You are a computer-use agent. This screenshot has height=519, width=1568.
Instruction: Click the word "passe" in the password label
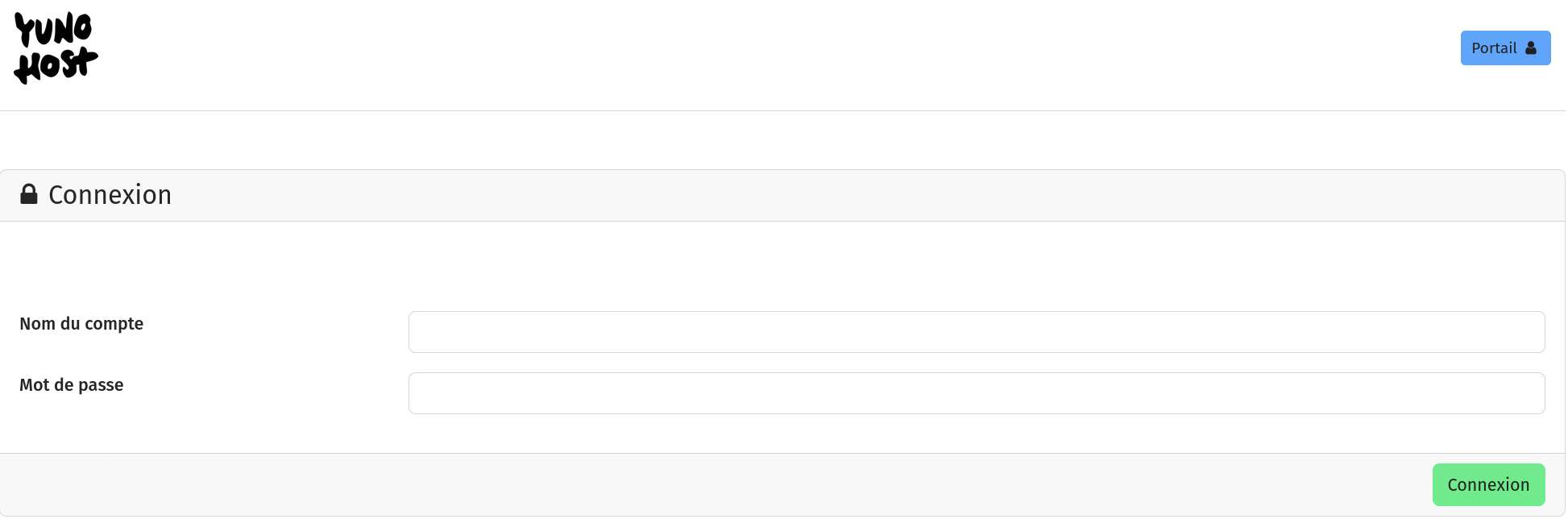point(101,385)
